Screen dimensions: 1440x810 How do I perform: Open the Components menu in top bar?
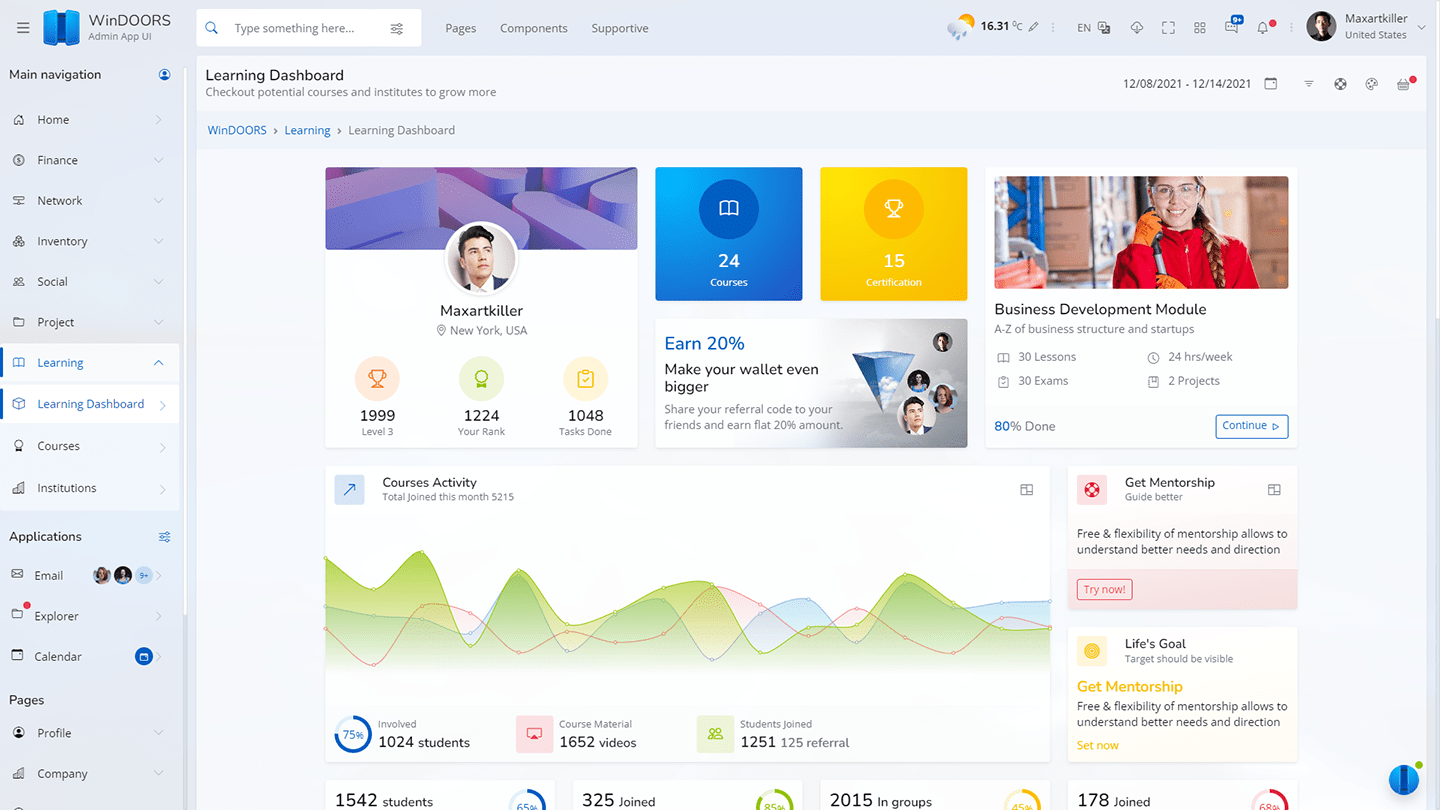(533, 28)
